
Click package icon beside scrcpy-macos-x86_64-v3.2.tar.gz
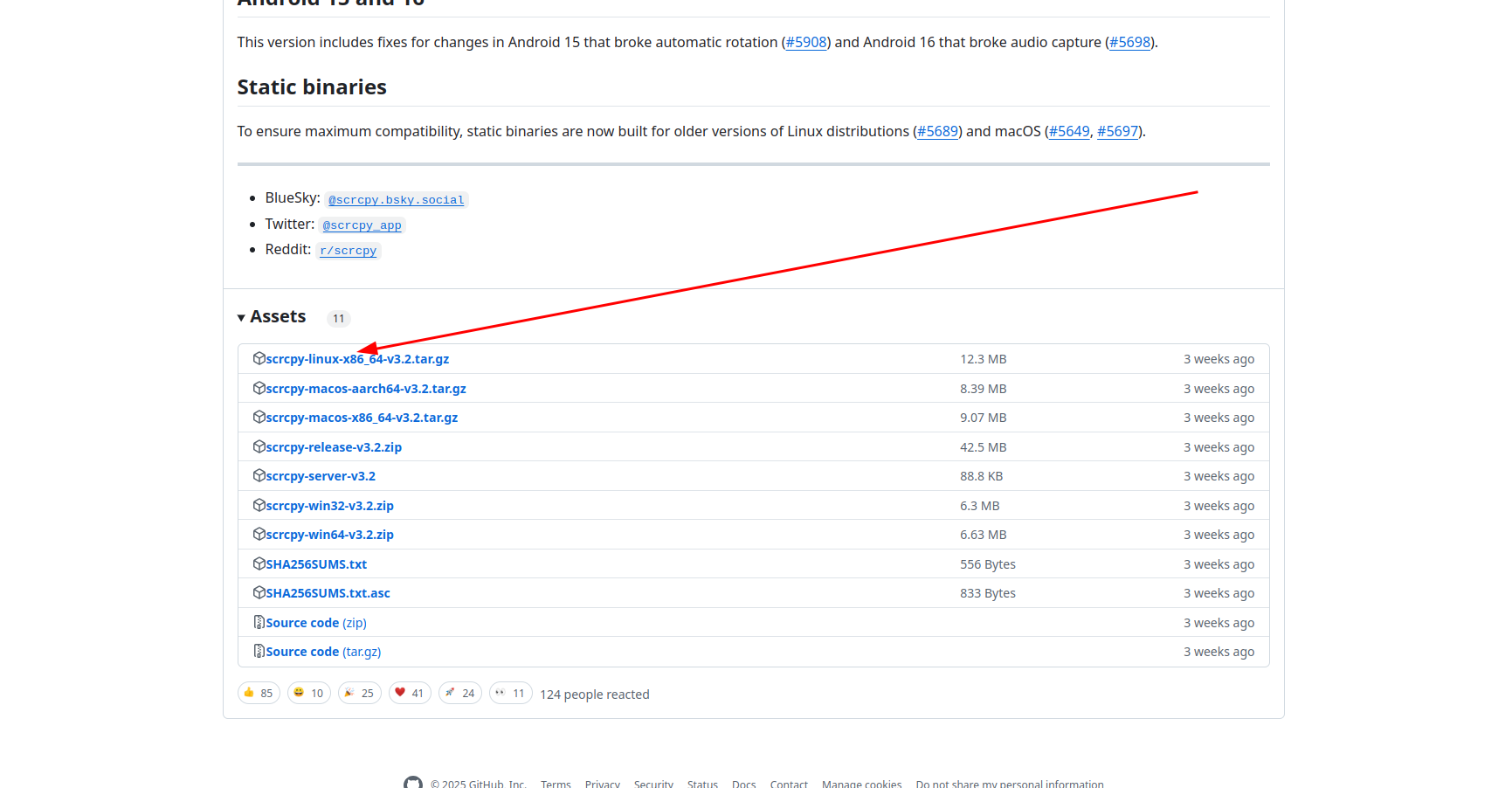click(x=259, y=417)
